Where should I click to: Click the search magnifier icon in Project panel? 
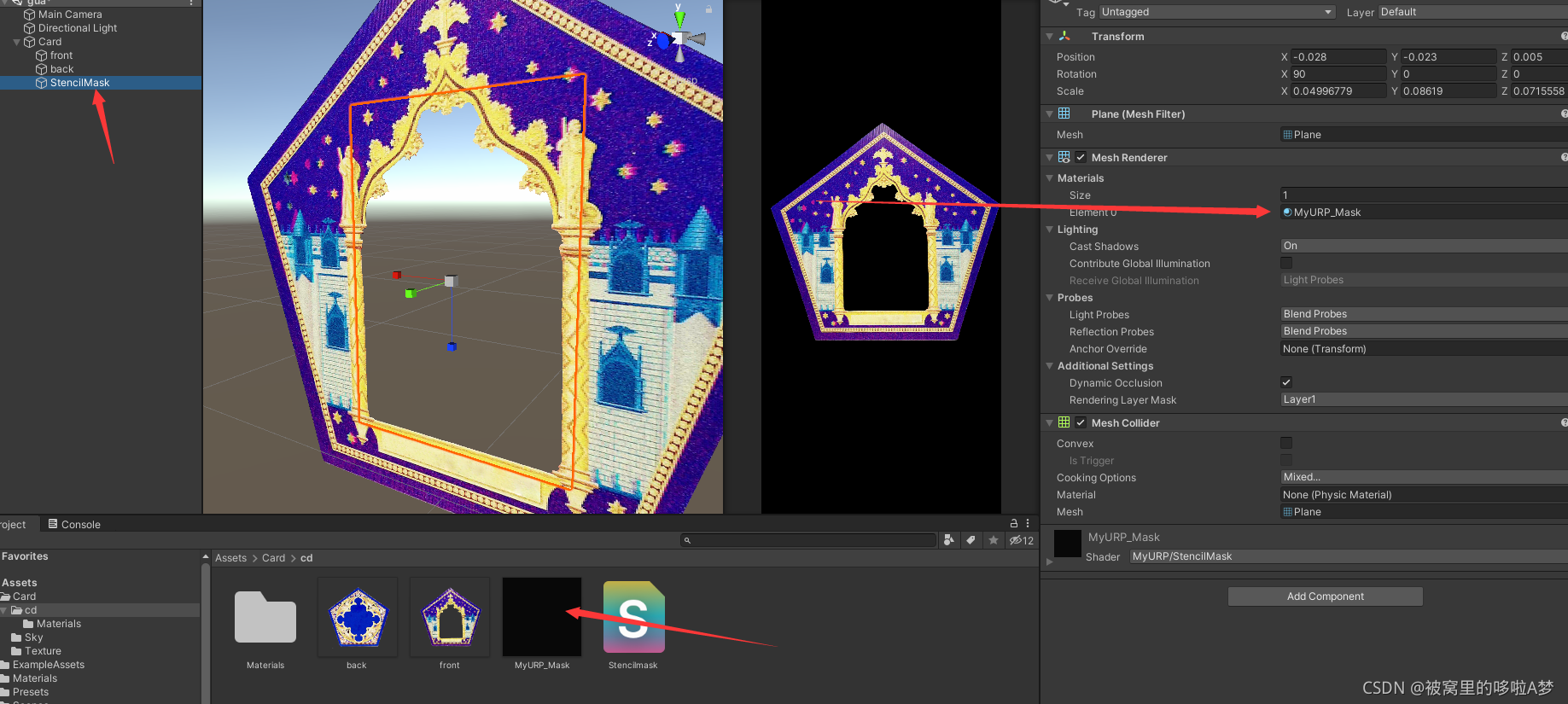pyautogui.click(x=687, y=540)
